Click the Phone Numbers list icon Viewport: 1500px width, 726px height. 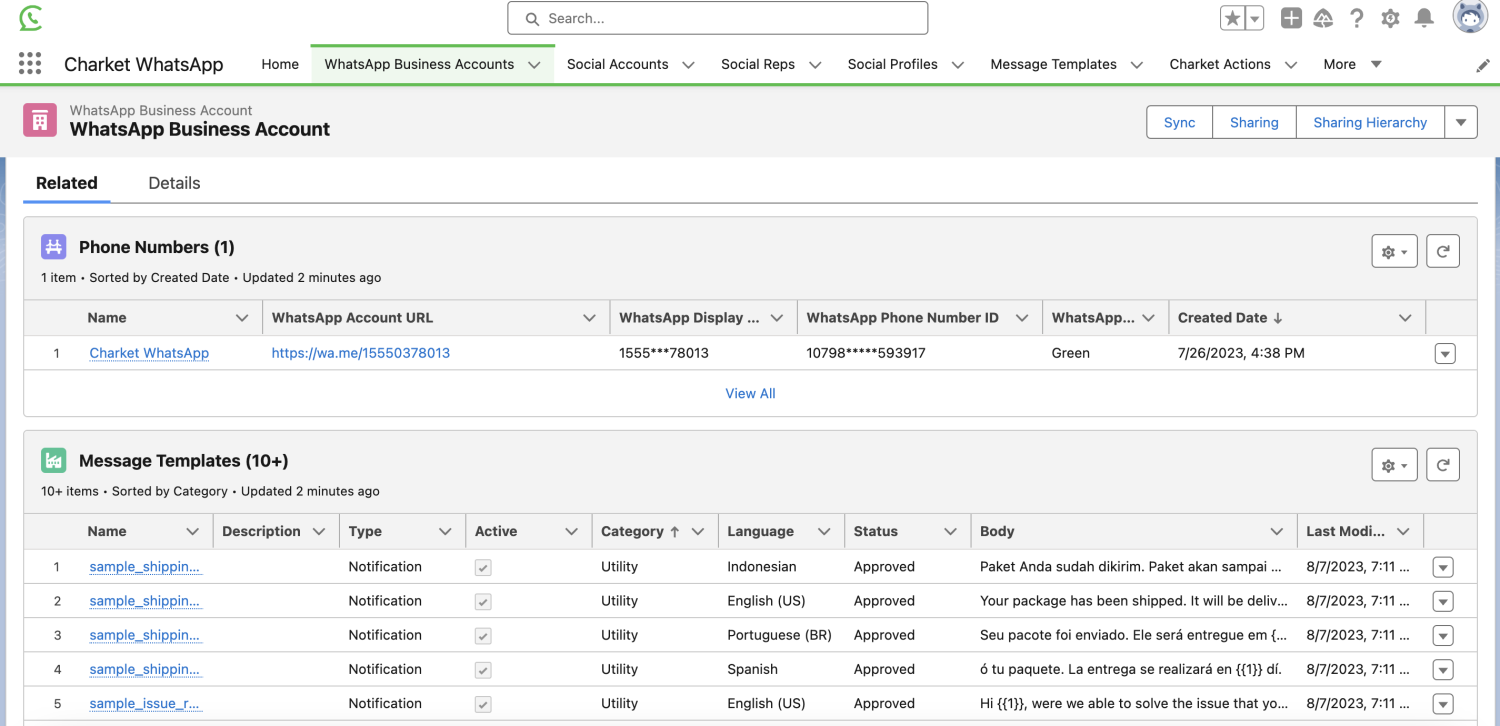point(54,247)
